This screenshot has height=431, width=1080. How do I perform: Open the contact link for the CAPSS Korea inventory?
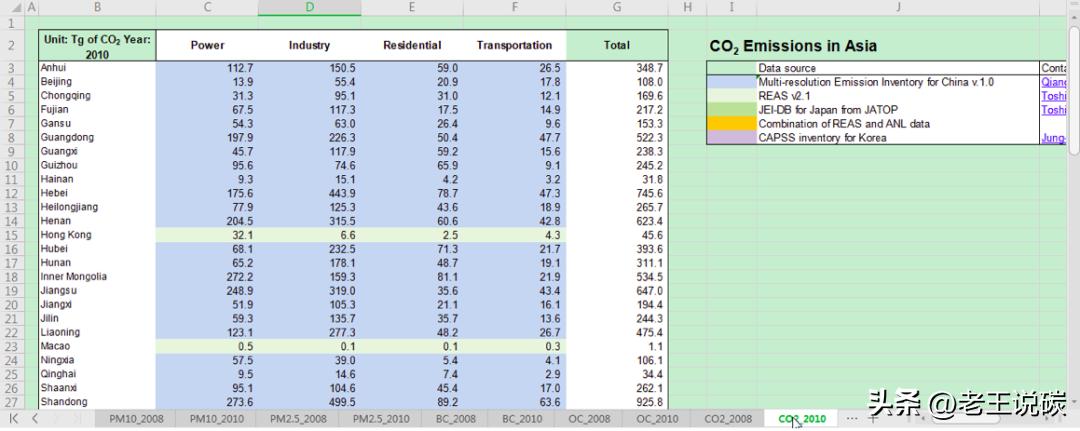tap(1053, 138)
